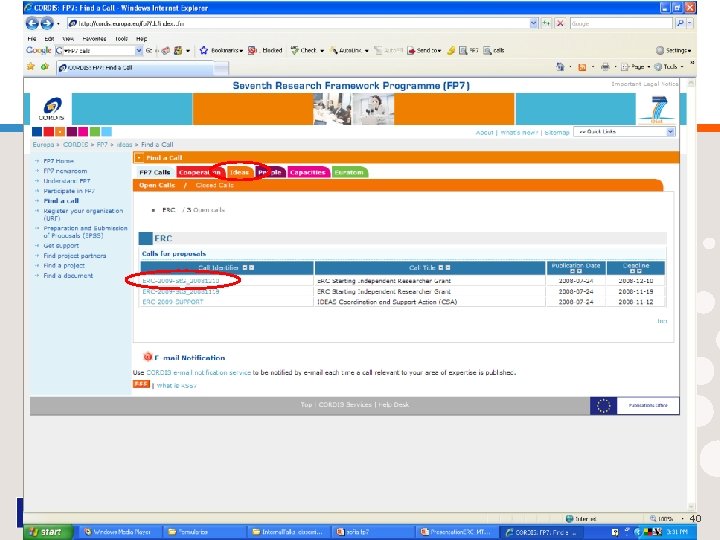Switch to the Ideas tab

click(239, 172)
